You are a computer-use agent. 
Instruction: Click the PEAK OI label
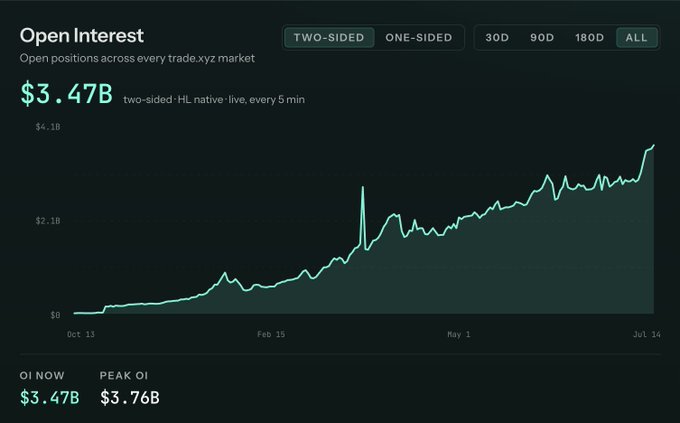pyautogui.click(x=124, y=376)
